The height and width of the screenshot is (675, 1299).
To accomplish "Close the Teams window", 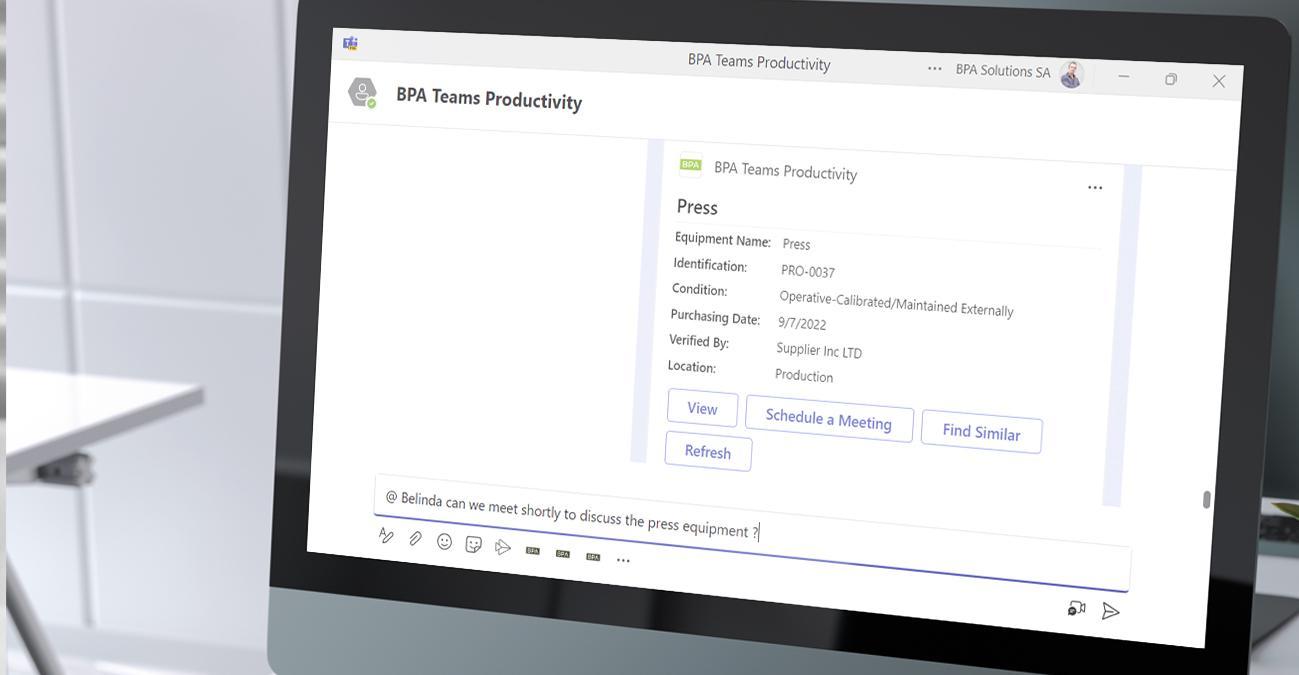I will 1218,81.
